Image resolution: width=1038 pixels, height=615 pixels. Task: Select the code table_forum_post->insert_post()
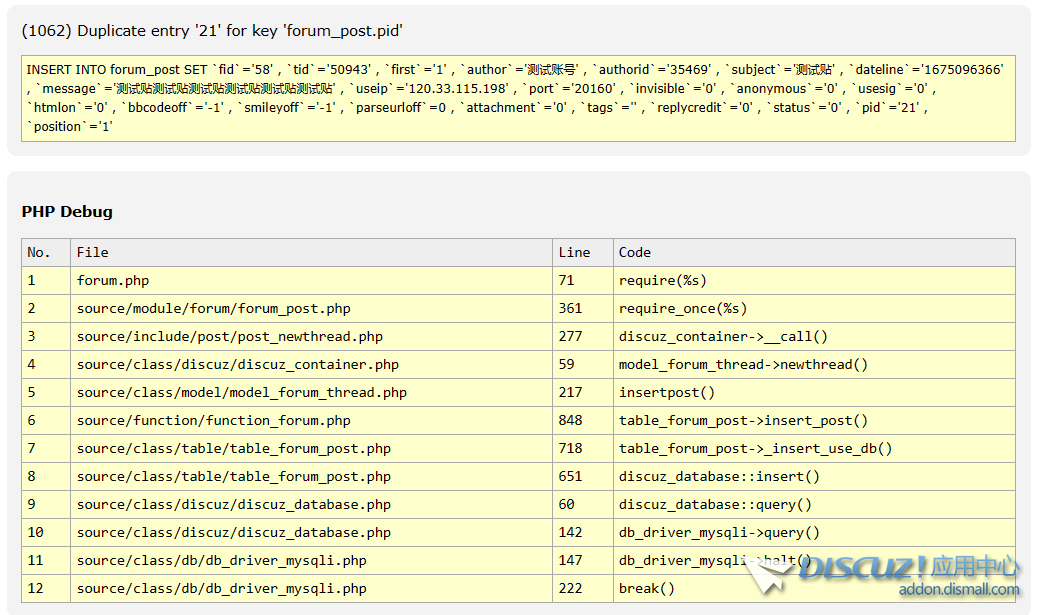(x=743, y=420)
